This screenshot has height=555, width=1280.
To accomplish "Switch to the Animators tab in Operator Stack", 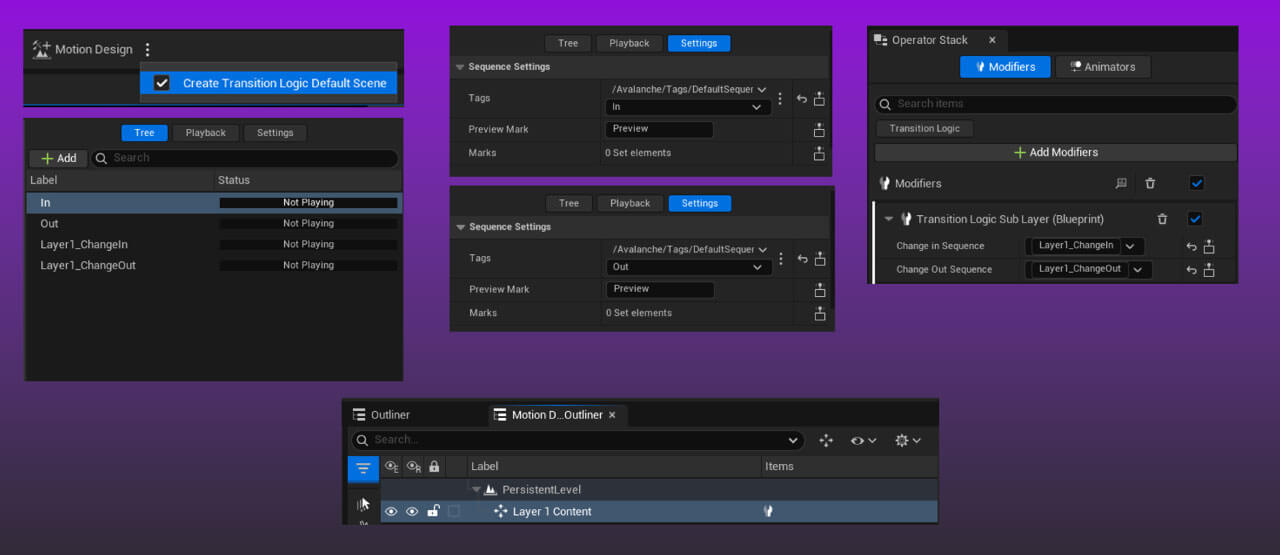I will (x=1103, y=67).
